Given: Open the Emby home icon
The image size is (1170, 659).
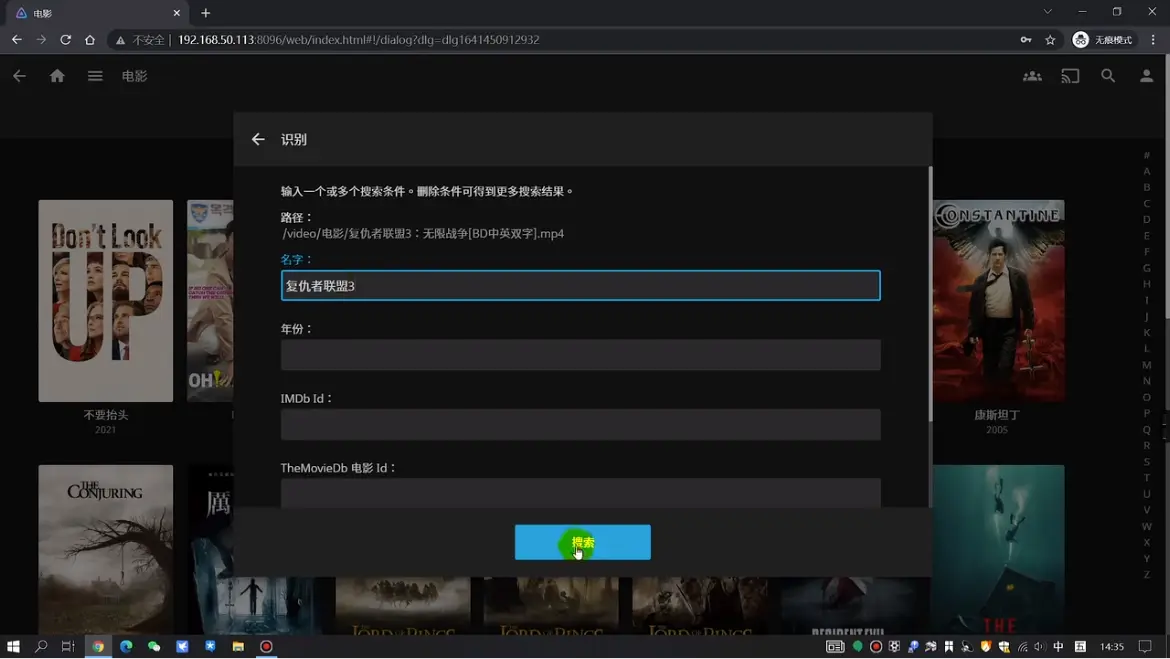Looking at the screenshot, I should click(57, 76).
